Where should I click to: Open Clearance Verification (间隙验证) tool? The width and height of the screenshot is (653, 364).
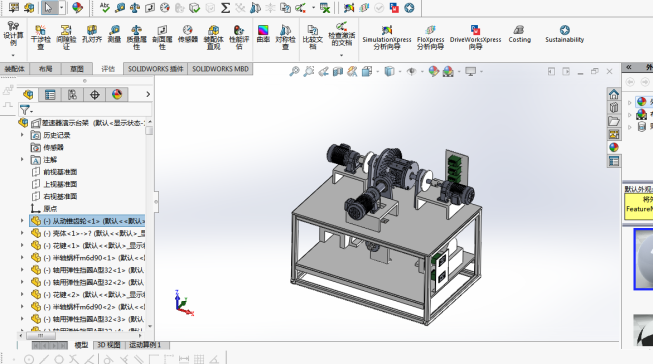coord(66,37)
